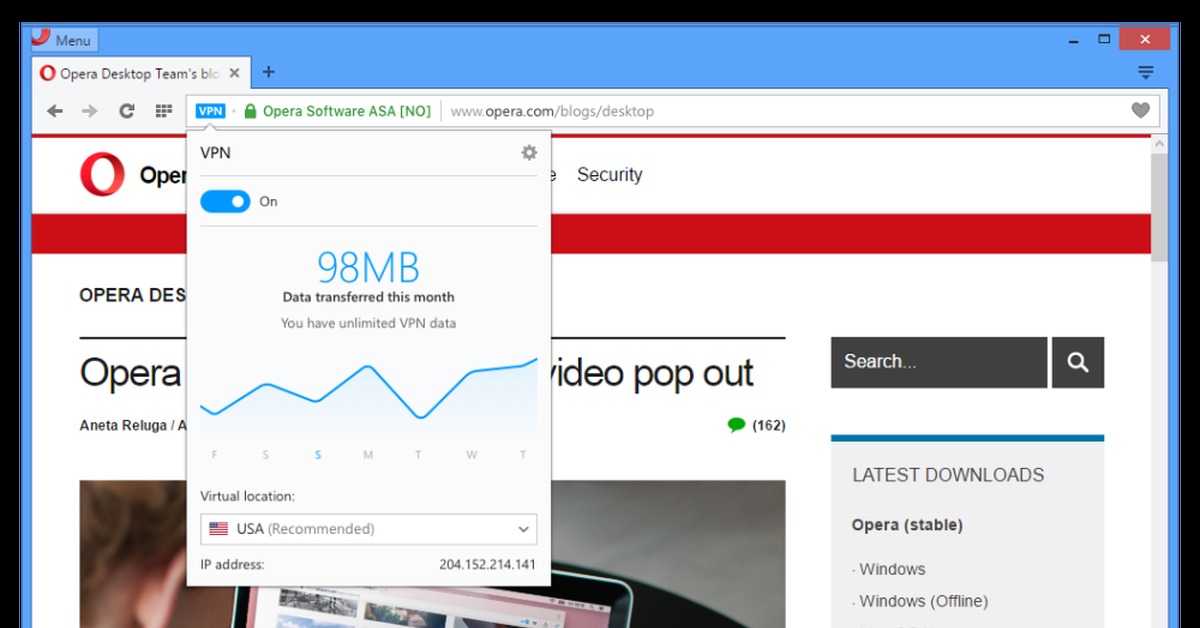1200x628 pixels.
Task: Close the Opera browser window
Action: click(1143, 40)
